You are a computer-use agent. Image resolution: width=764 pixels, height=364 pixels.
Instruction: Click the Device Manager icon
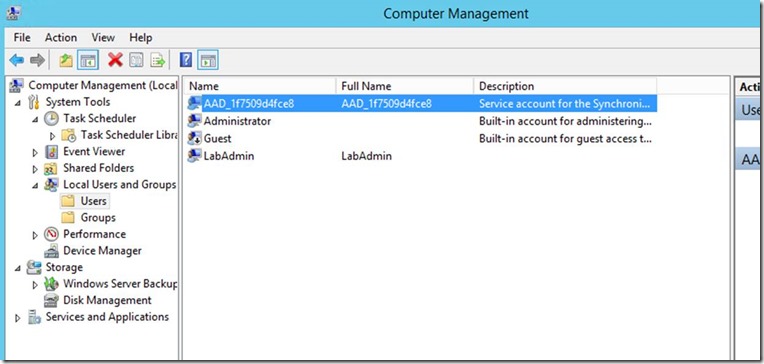pos(51,251)
